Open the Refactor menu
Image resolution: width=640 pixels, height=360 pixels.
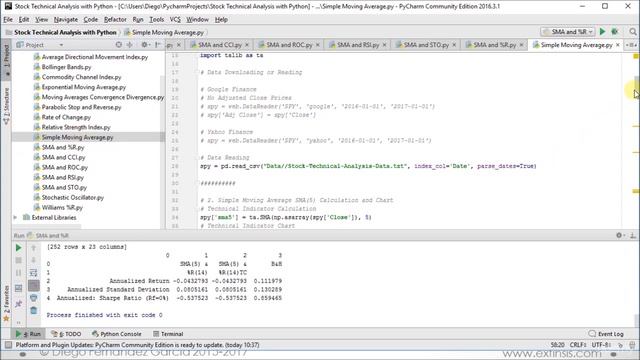click(x=115, y=20)
